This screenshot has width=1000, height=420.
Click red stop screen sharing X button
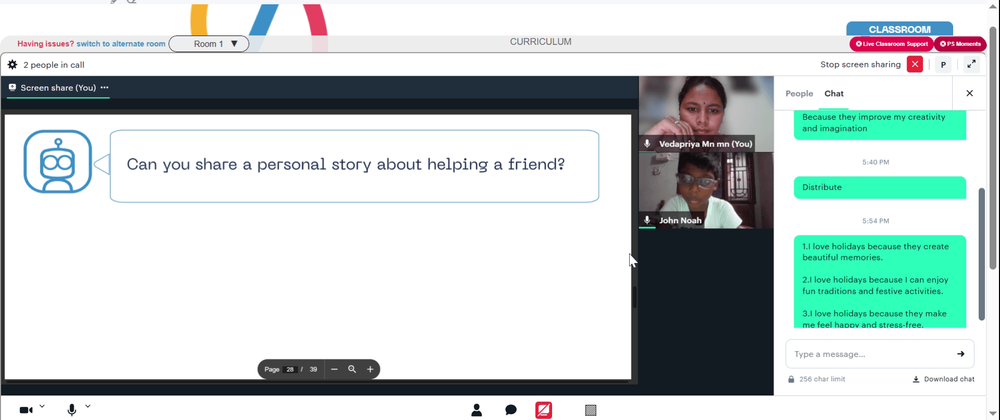coord(915,64)
